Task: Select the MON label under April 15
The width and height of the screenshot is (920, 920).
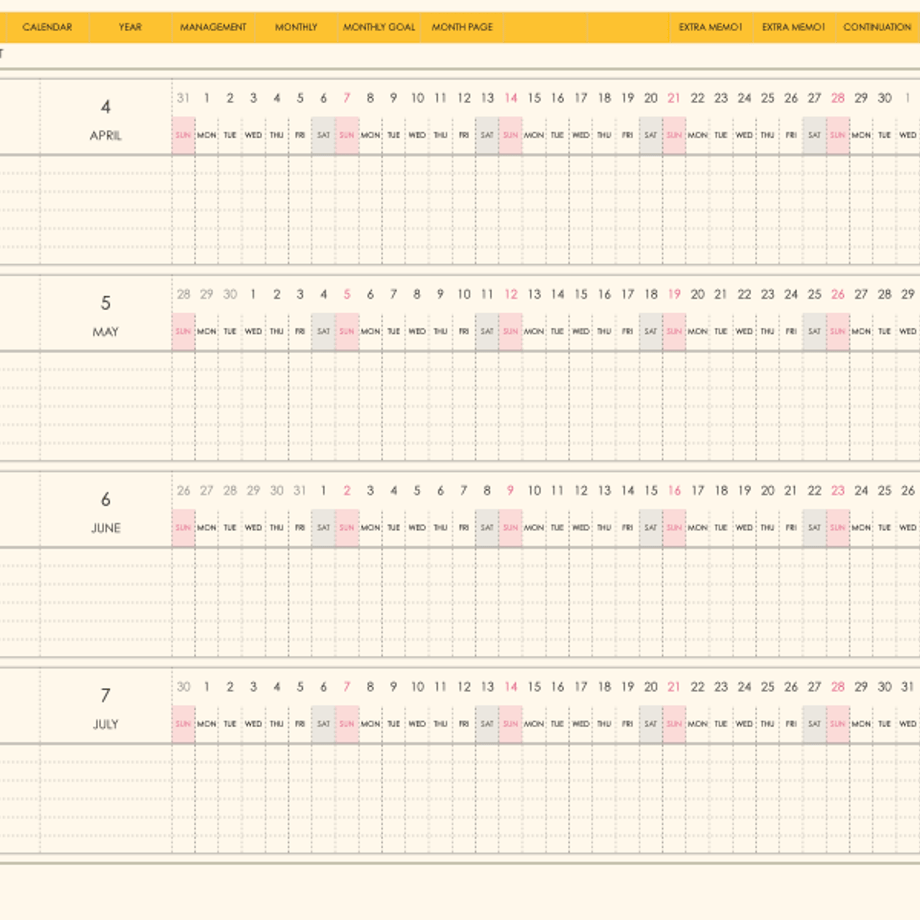Action: (x=534, y=135)
